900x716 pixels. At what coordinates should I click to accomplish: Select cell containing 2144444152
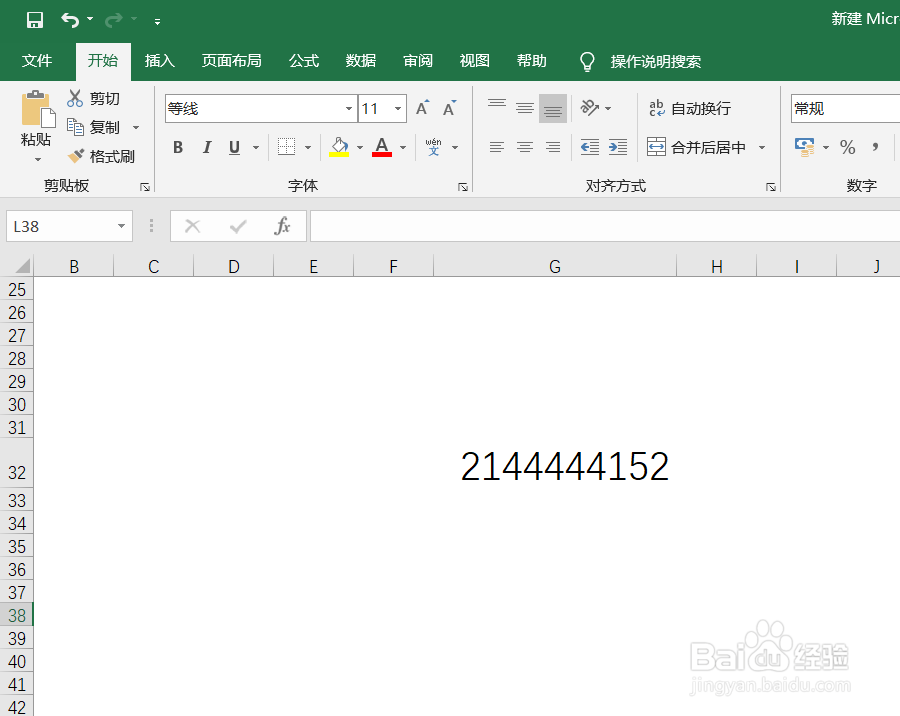pyautogui.click(x=554, y=463)
